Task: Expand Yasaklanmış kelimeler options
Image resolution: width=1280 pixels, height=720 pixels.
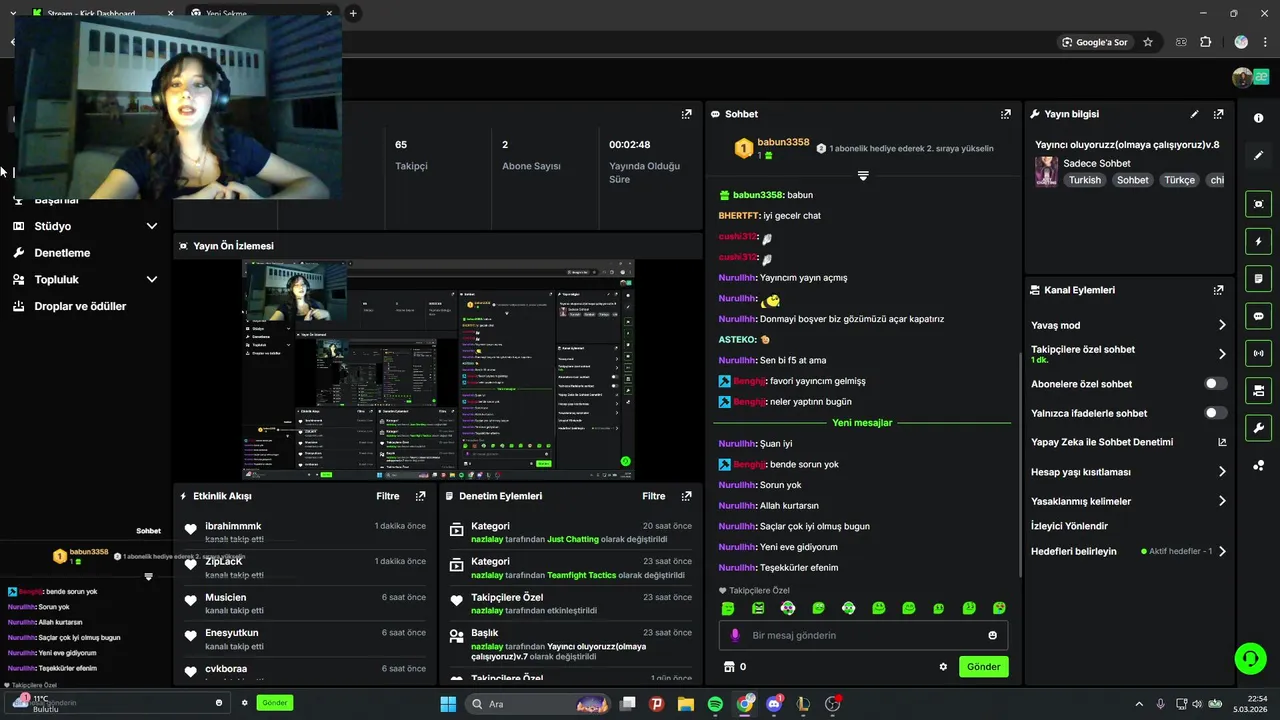Action: coord(1221,501)
